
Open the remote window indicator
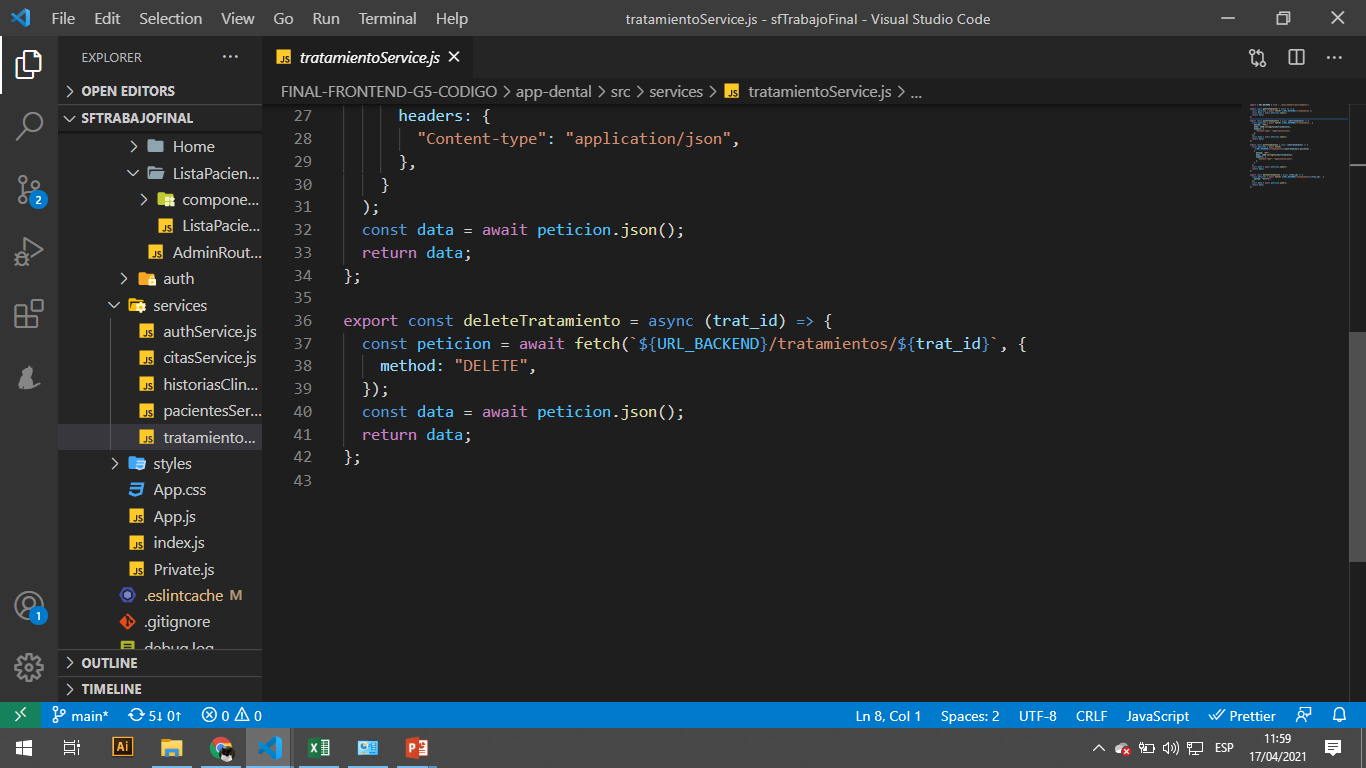[20, 715]
